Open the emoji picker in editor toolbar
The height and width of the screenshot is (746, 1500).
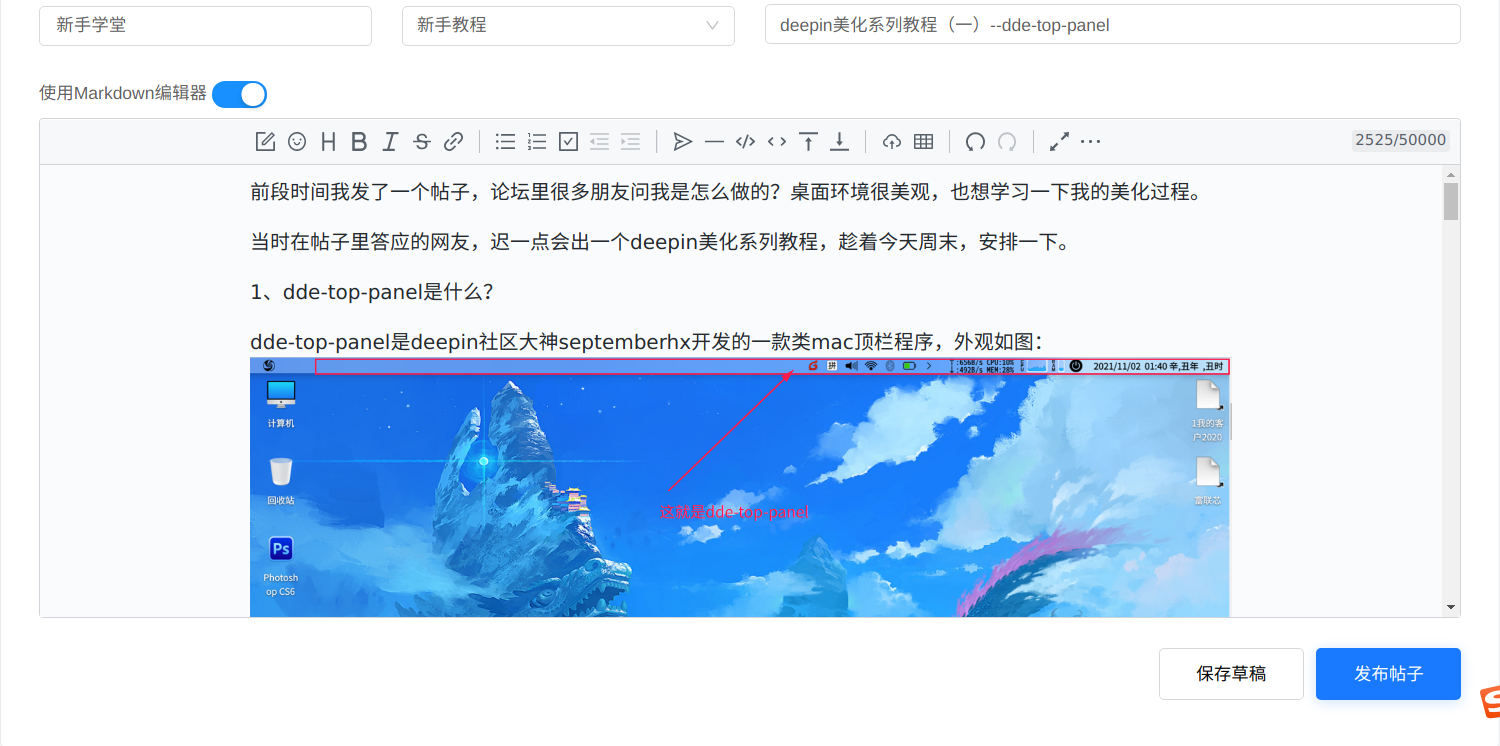point(297,142)
